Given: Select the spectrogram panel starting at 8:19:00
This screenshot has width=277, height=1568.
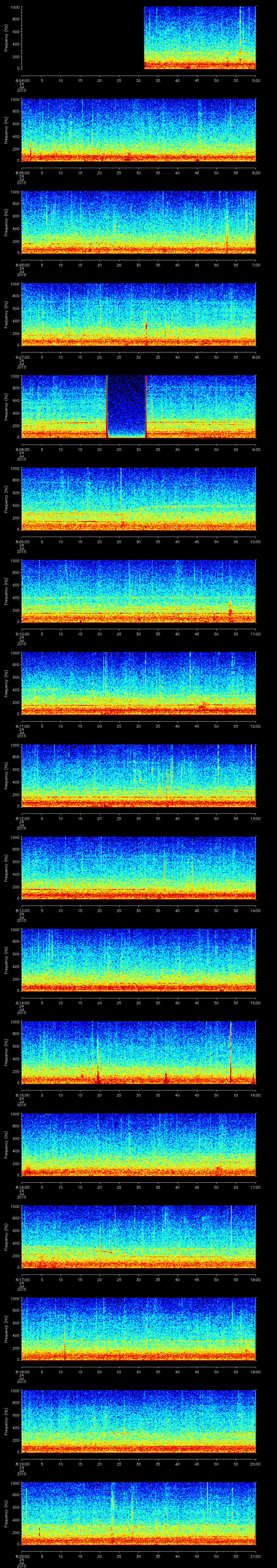Looking at the screenshot, I should (x=138, y=1421).
